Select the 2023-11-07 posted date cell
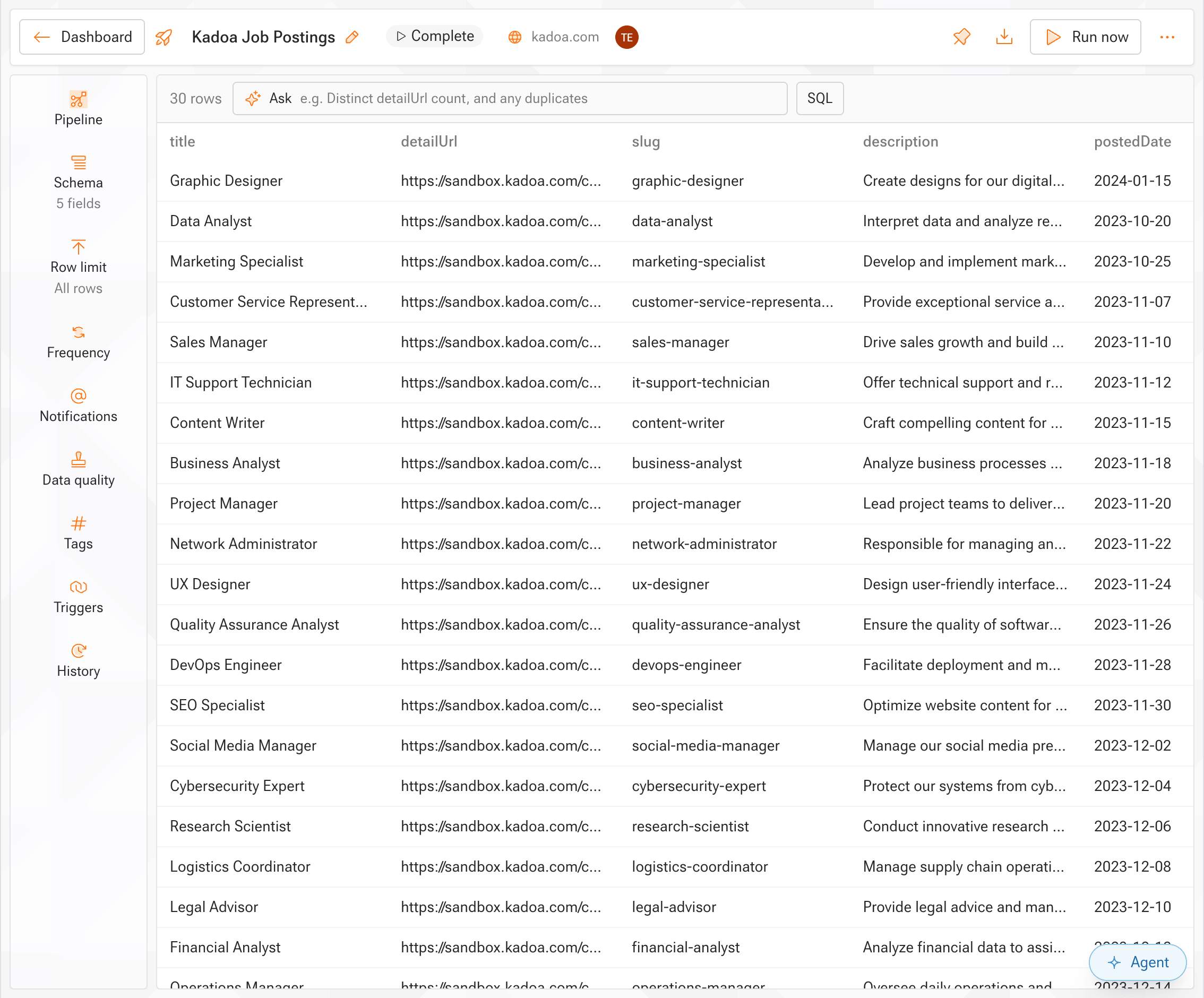The height and width of the screenshot is (998, 1204). pyautogui.click(x=1132, y=302)
